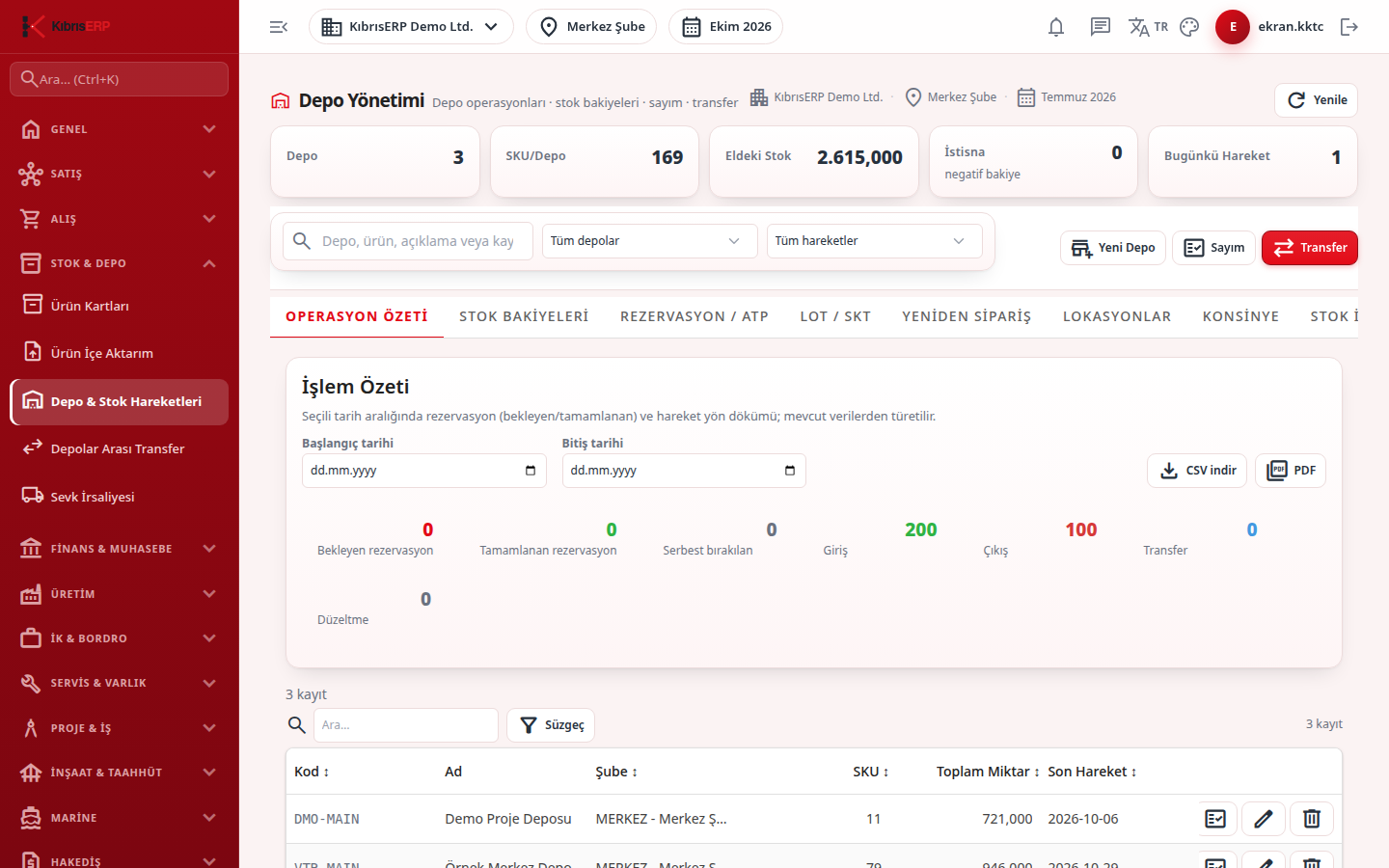Screen dimensions: 1389x868
Task: Open user avatar E
Action: (1233, 27)
